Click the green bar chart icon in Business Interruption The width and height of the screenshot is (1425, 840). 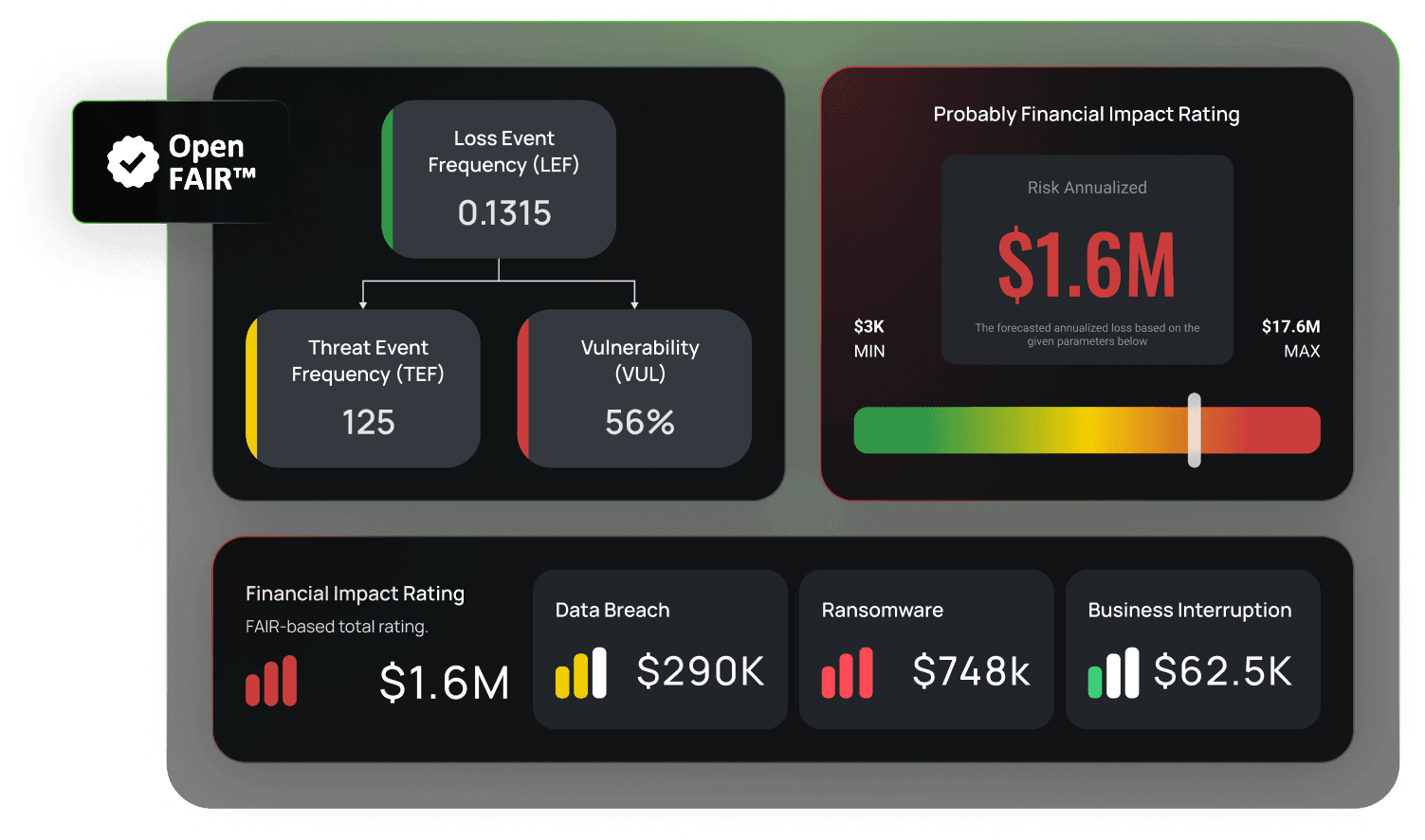[x=1113, y=673]
